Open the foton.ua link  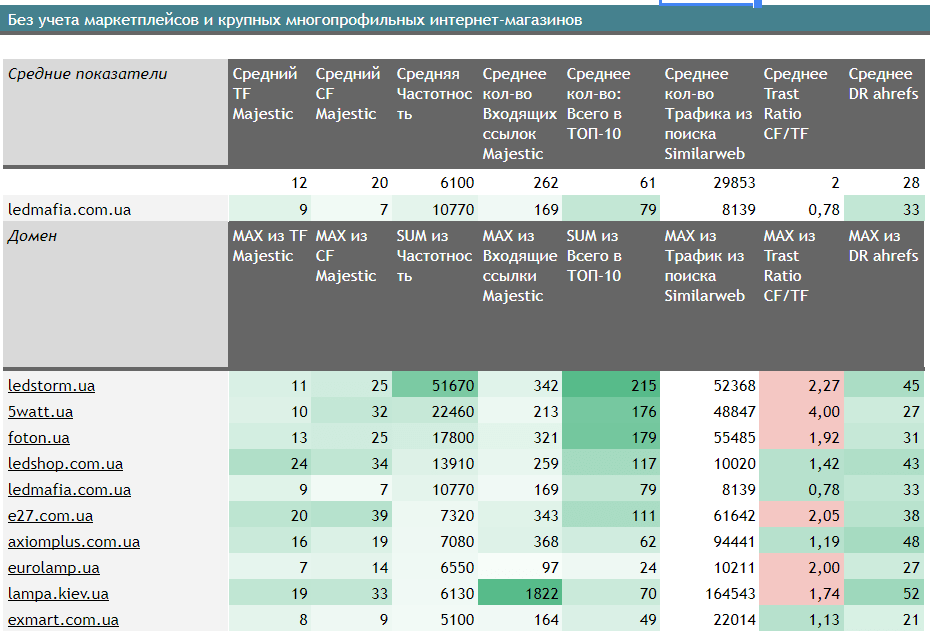pos(38,438)
